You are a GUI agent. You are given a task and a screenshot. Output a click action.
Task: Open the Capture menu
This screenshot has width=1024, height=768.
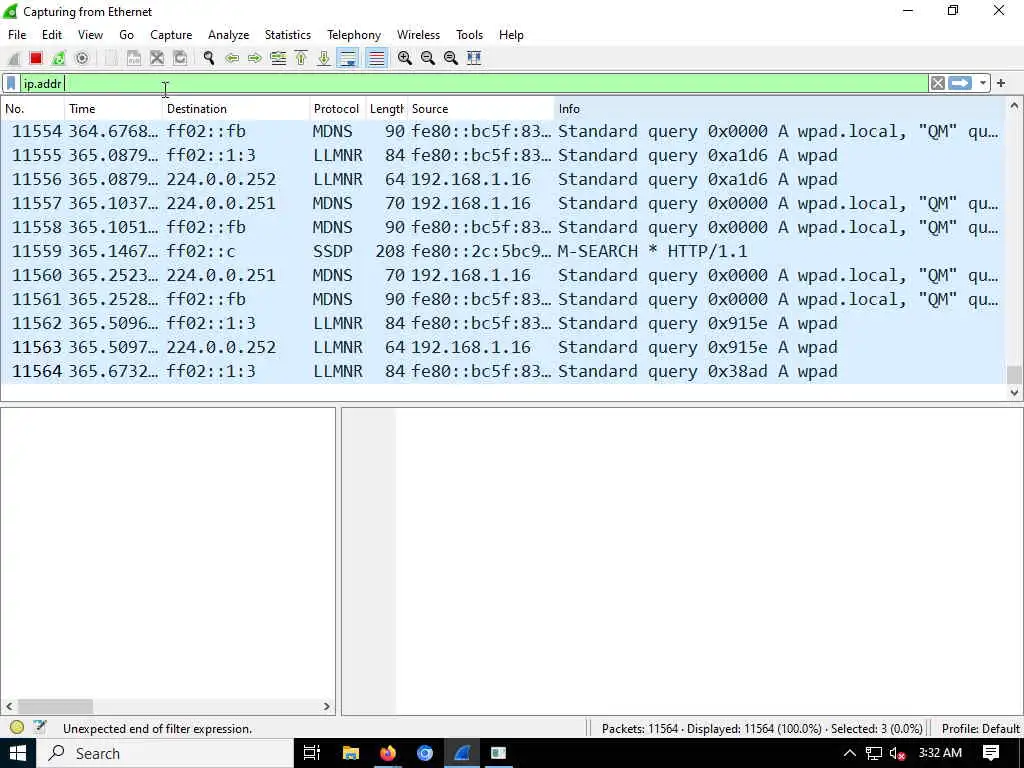pos(171,35)
